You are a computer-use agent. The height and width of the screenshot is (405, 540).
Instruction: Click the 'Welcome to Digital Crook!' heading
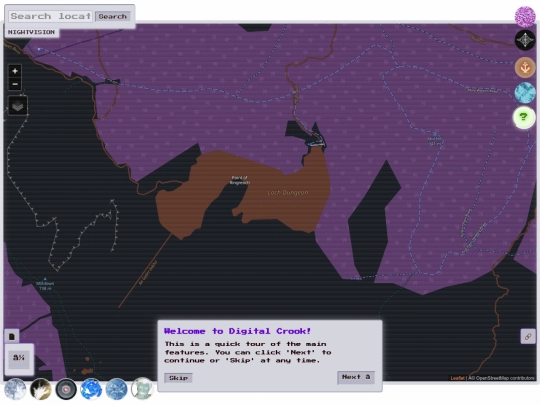coord(237,331)
